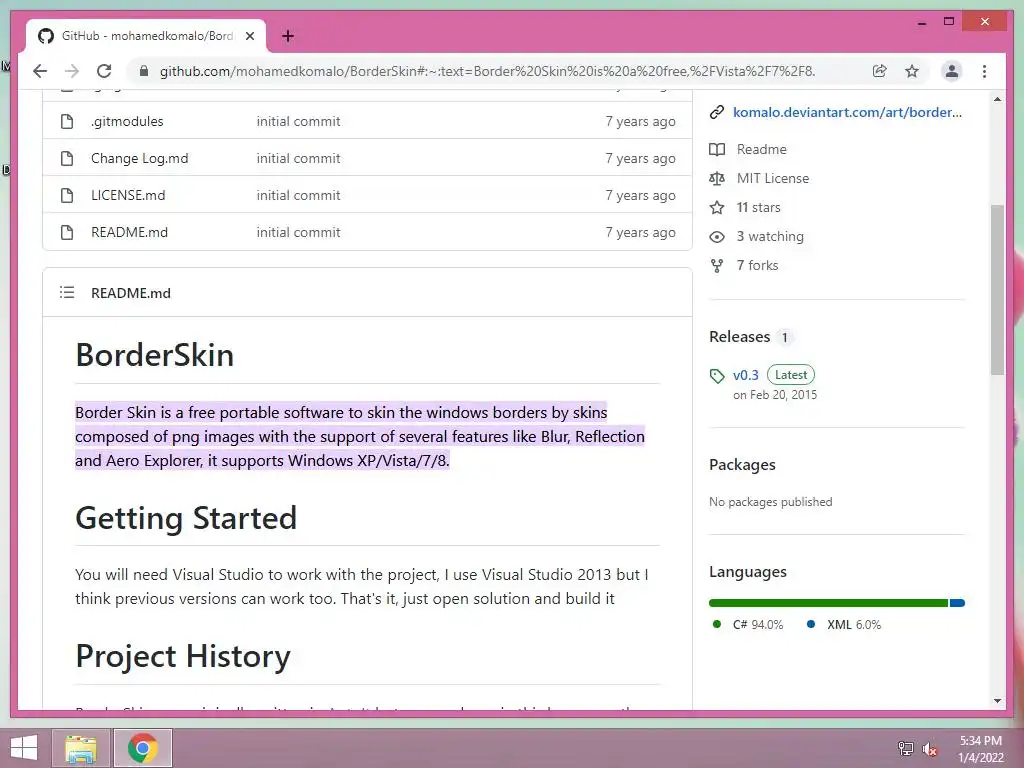Open initial commit message for .gitmodules
Image resolution: width=1024 pixels, height=768 pixels.
pos(298,121)
